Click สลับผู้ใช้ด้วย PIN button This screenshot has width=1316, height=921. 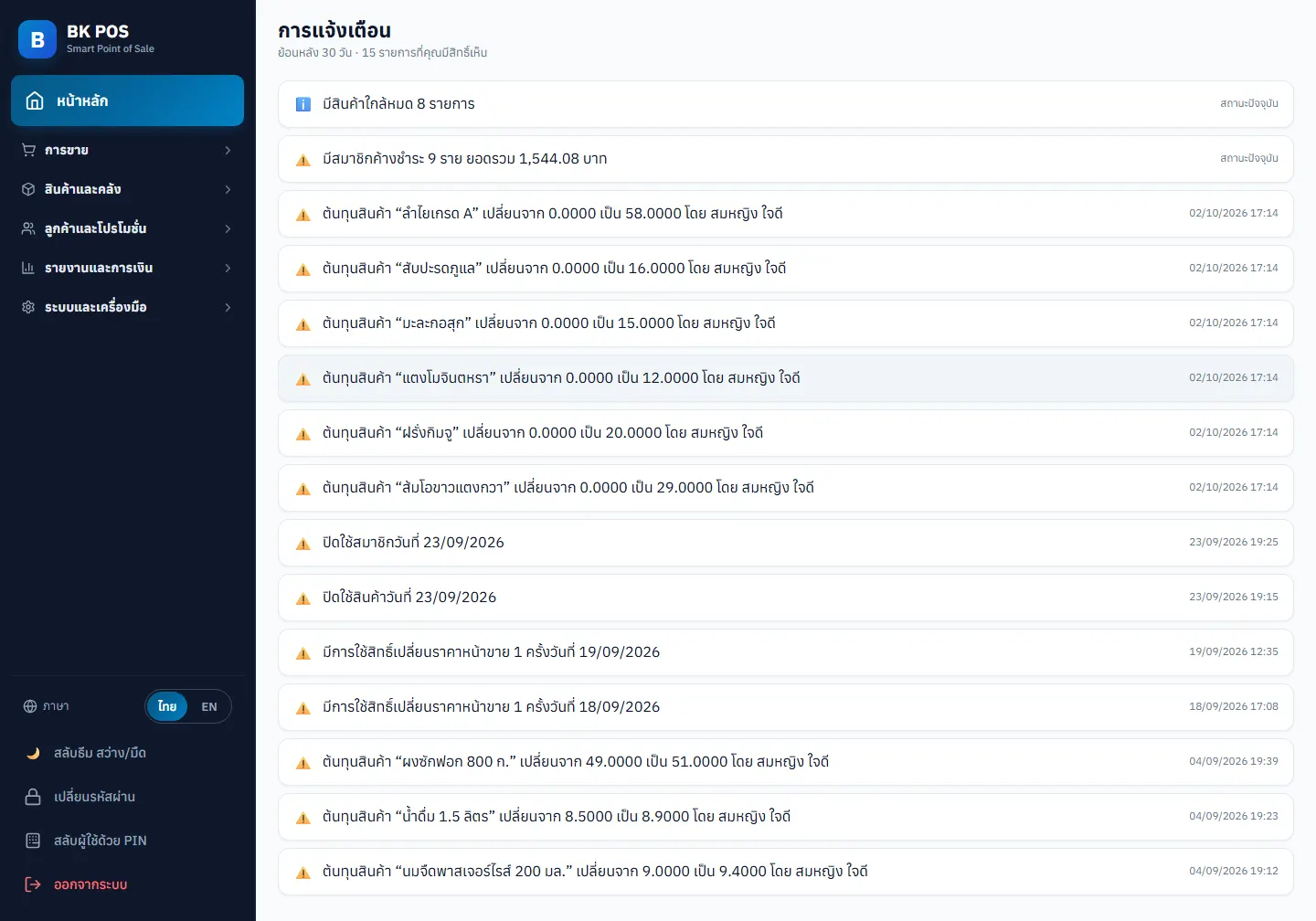tap(128, 841)
